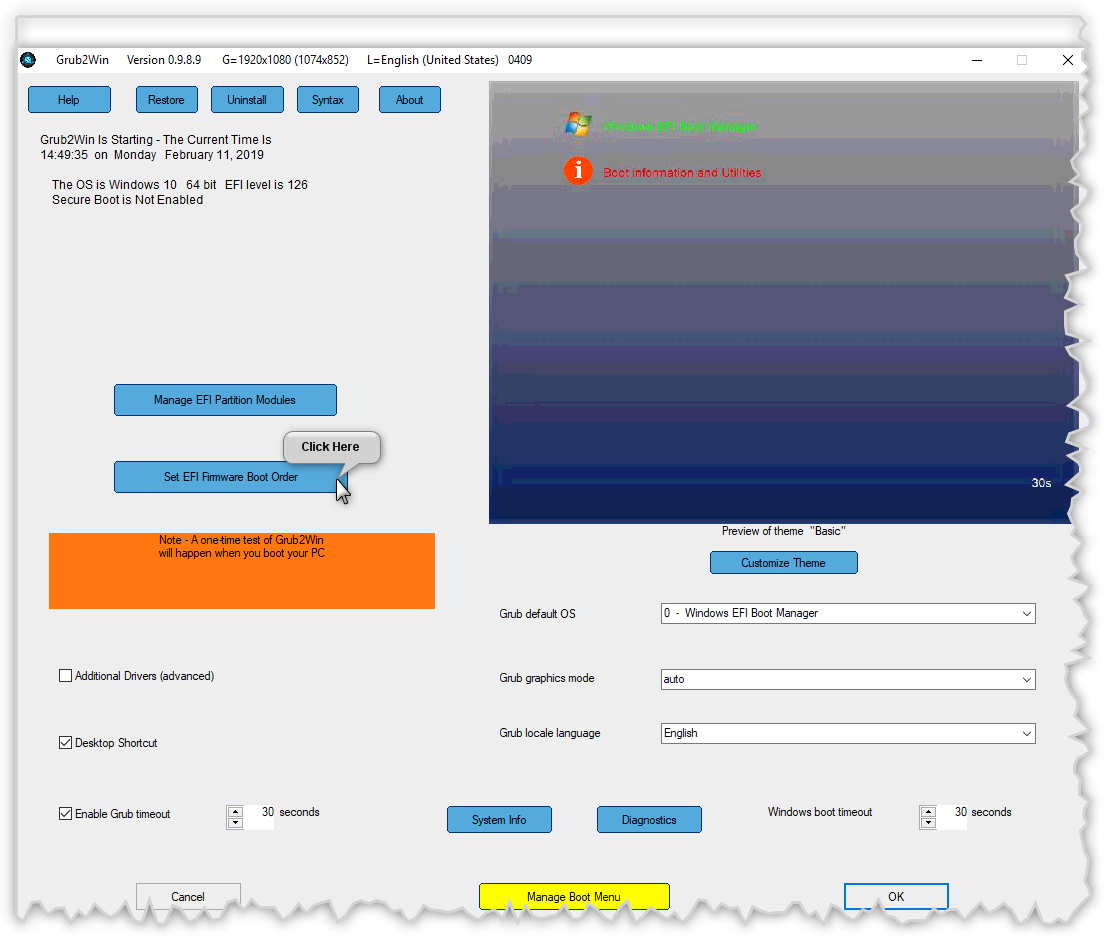Click the Grub2Win app icon in title bar
Image resolution: width=1107 pixels, height=941 pixels.
pyautogui.click(x=28, y=60)
